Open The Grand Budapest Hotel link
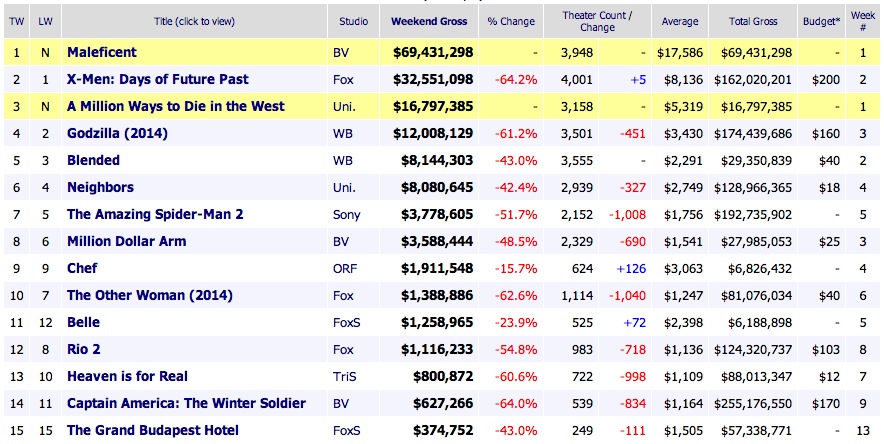The image size is (884, 444). [153, 430]
